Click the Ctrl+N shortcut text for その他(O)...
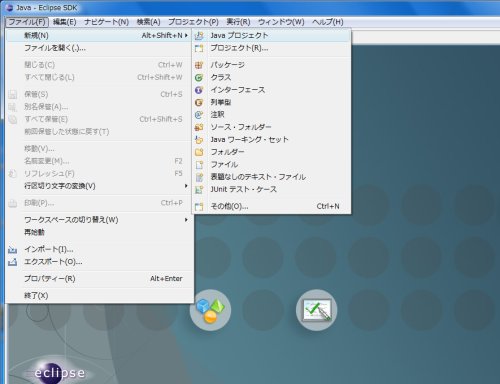500x384 pixels. tap(328, 206)
